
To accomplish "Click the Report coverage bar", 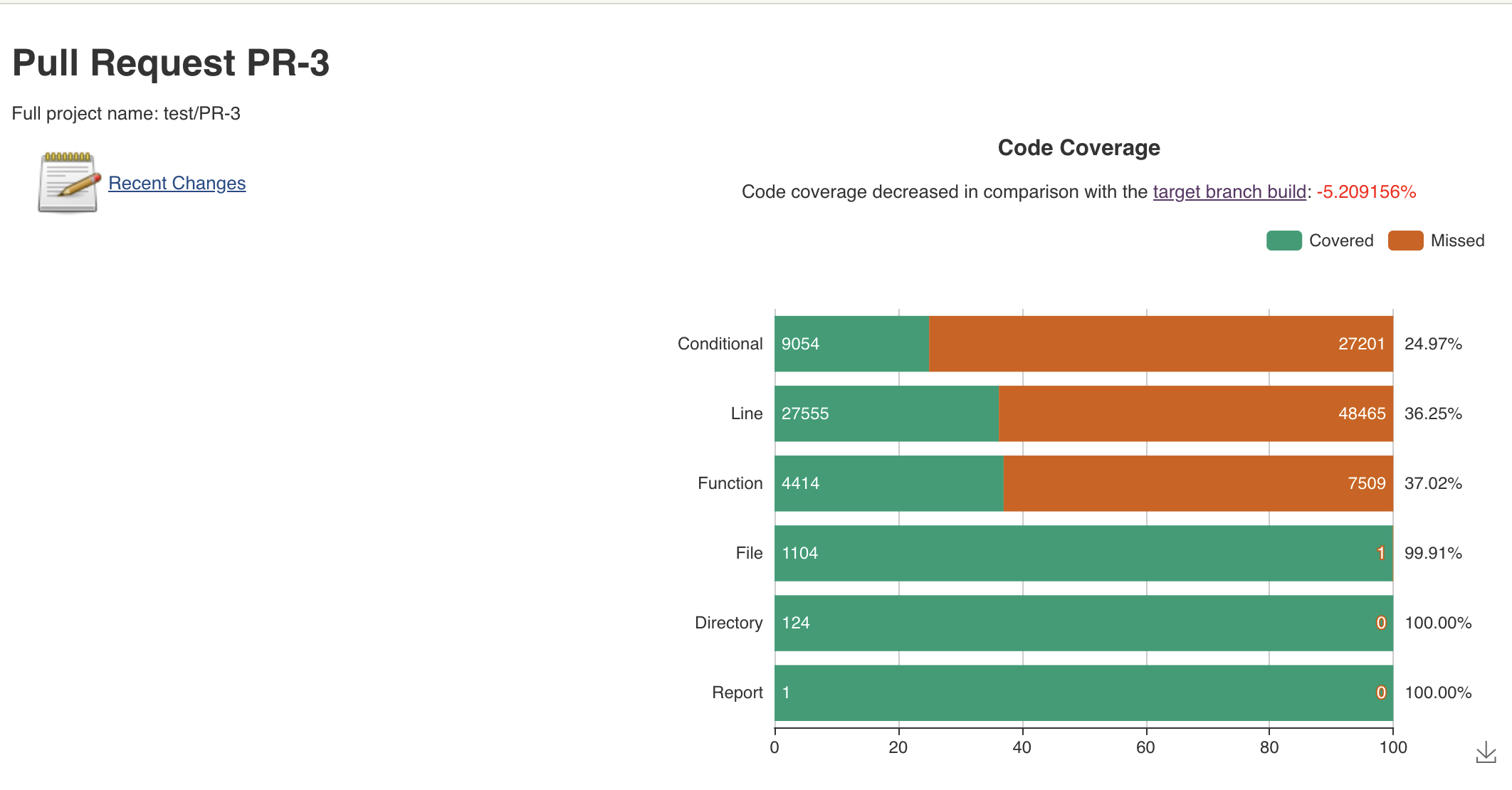I will click(1082, 692).
